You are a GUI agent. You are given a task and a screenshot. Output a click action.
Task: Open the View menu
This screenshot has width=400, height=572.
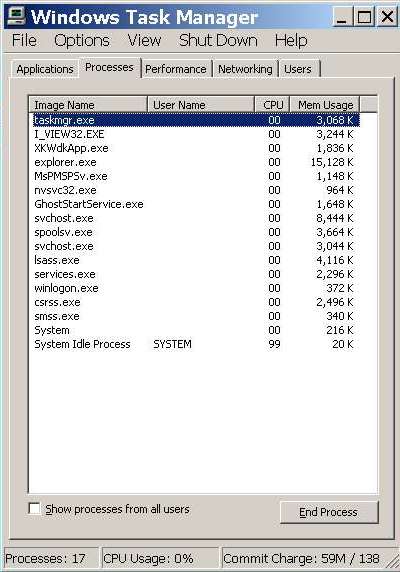point(144,40)
